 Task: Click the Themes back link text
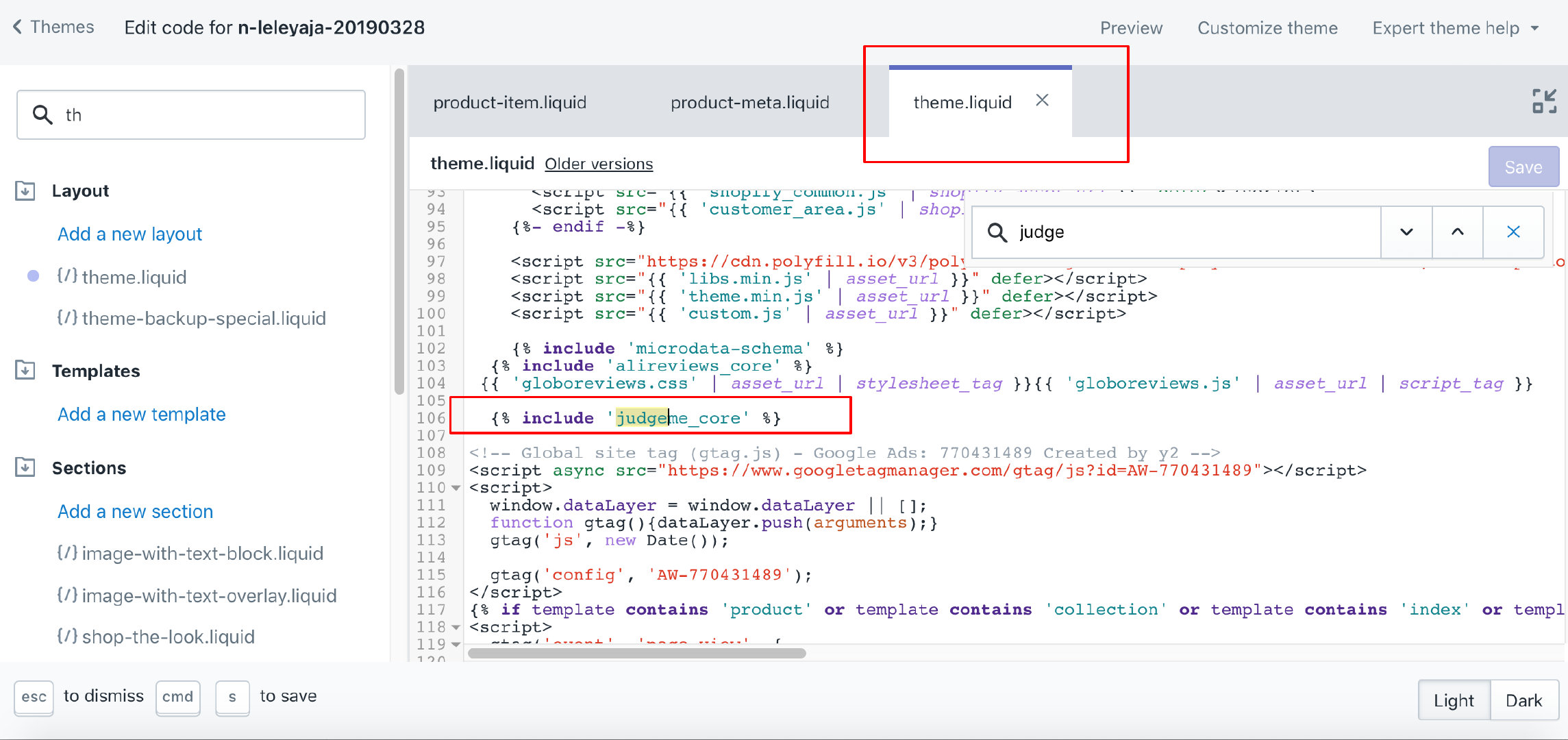[62, 27]
